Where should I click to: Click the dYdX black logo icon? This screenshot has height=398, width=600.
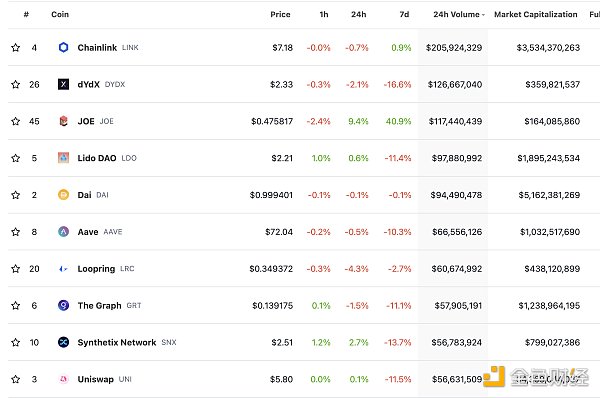click(x=64, y=84)
